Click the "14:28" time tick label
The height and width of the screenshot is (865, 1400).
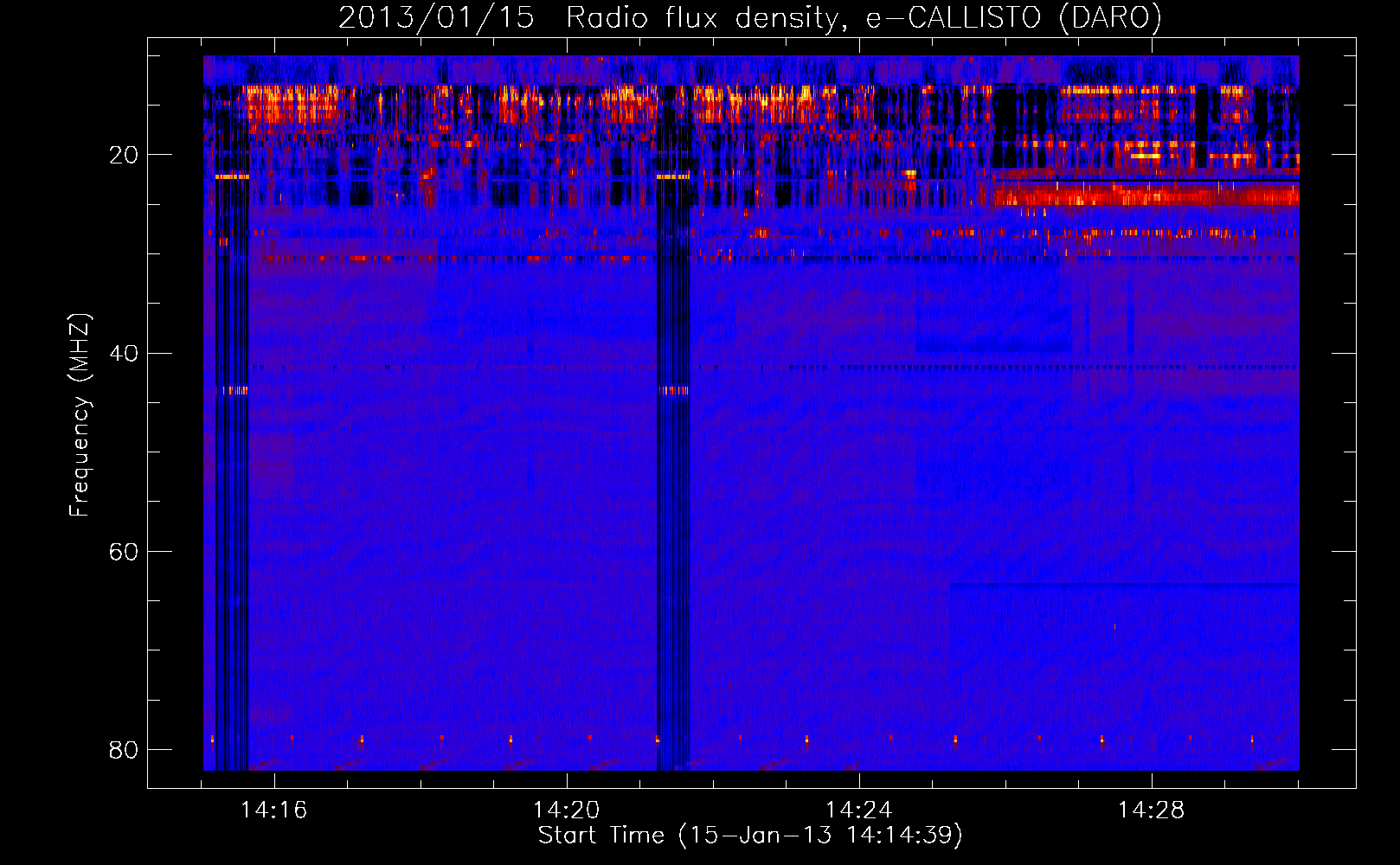click(1151, 811)
